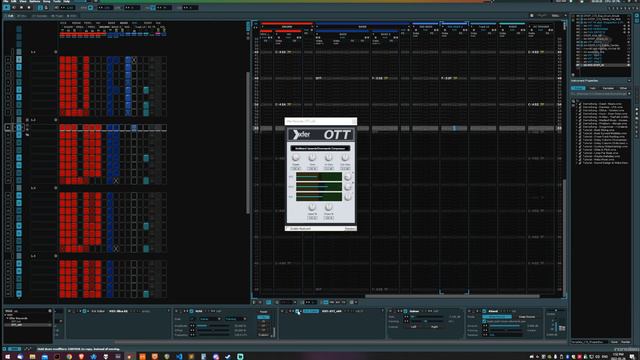Toggle the Gainer device on/off icon
Viewport: 640px width, 360px height.
(405, 311)
